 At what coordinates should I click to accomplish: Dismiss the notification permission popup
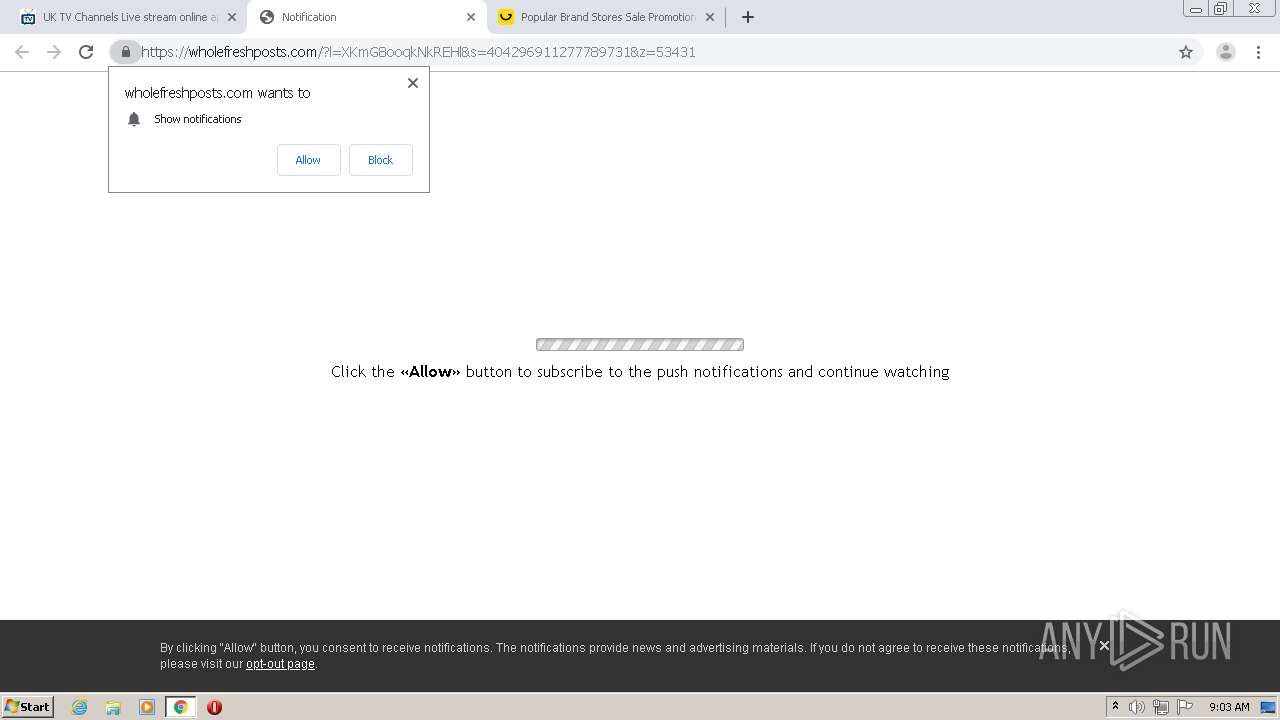point(413,83)
